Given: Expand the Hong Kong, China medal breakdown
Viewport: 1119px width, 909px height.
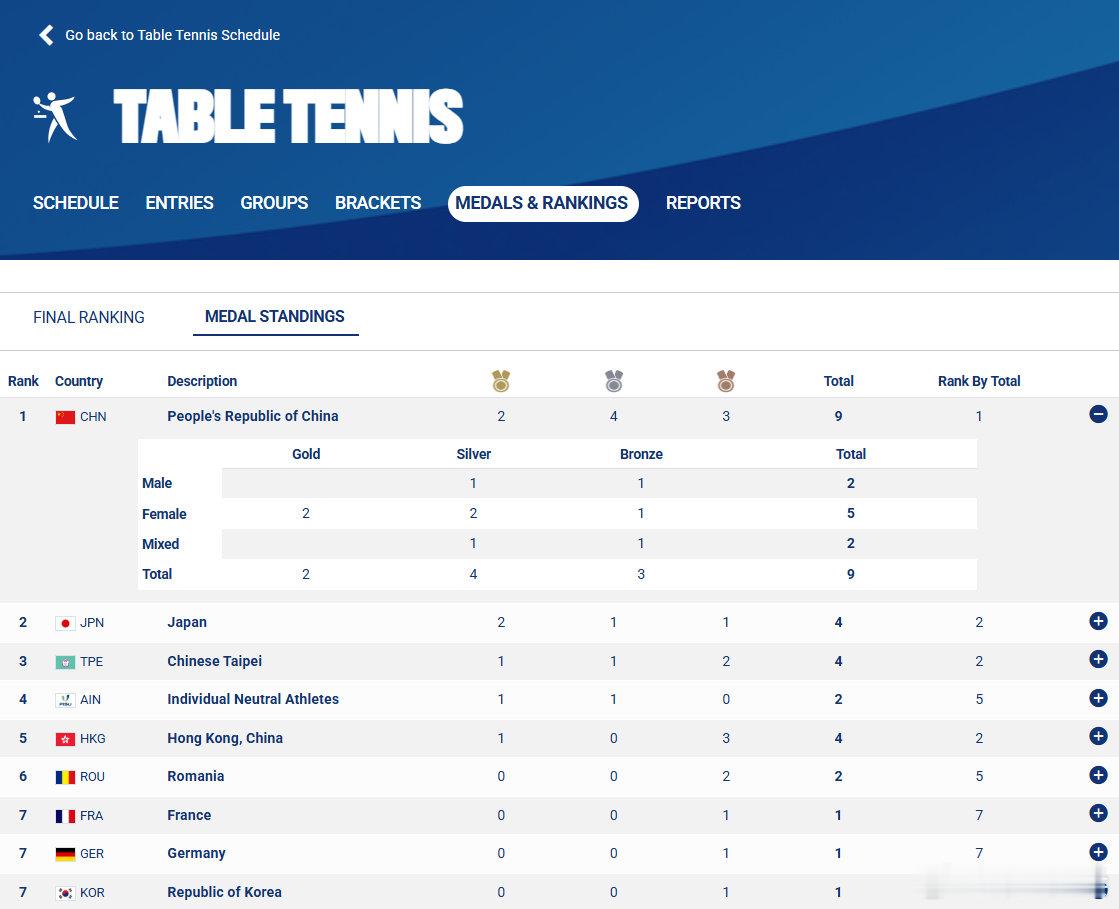Looking at the screenshot, I should pos(1098,736).
